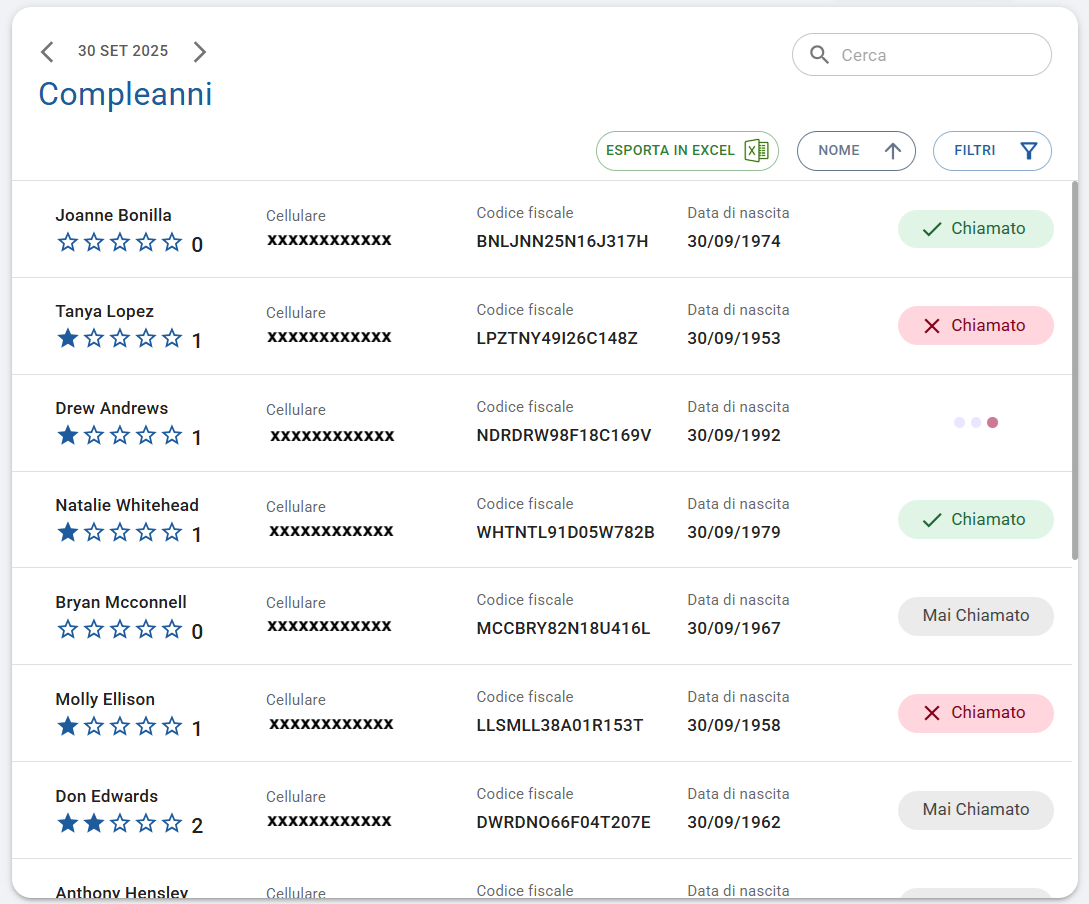Set Don Edwards rating to three stars
The image size is (1089, 904).
[120, 823]
